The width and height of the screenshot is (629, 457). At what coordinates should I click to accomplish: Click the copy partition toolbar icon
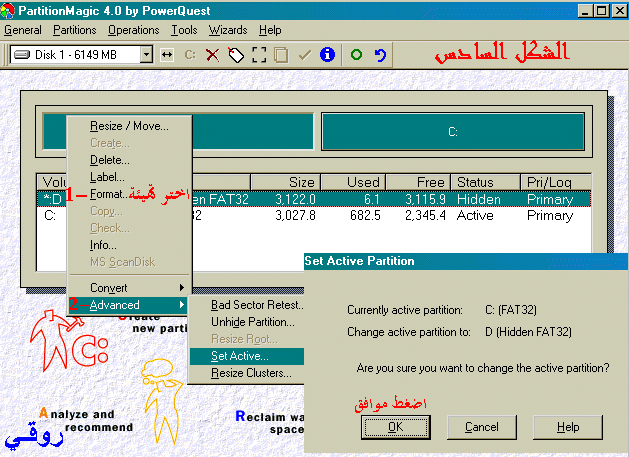tap(281, 55)
